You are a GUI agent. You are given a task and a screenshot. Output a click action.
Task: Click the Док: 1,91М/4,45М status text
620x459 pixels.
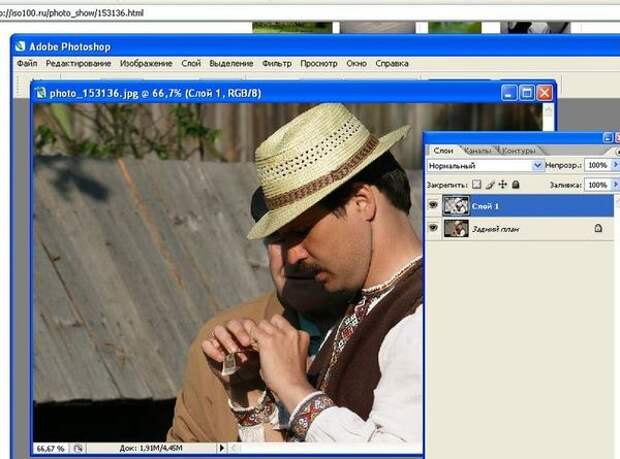tap(151, 448)
